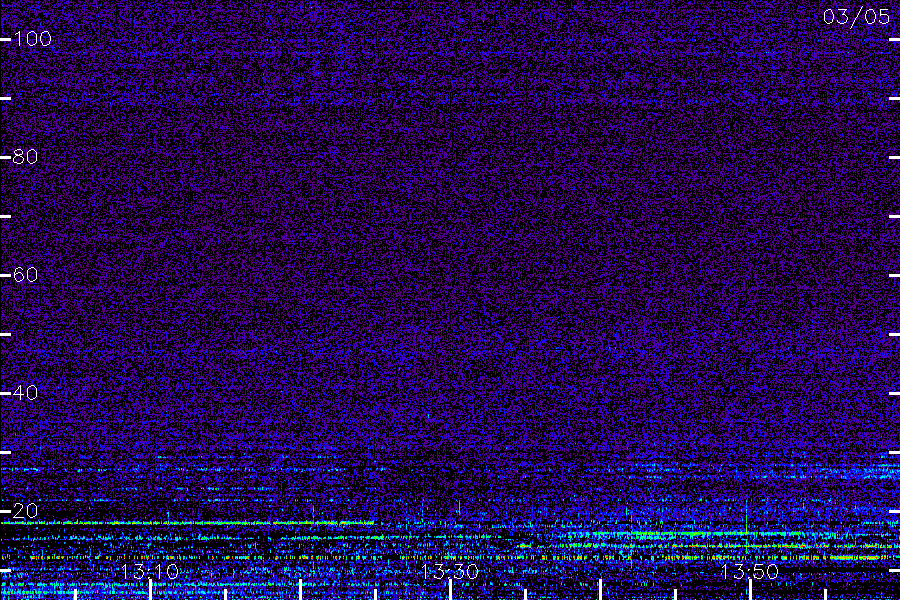Click the 20 frequency axis label
This screenshot has height=600, width=900.
[25, 510]
